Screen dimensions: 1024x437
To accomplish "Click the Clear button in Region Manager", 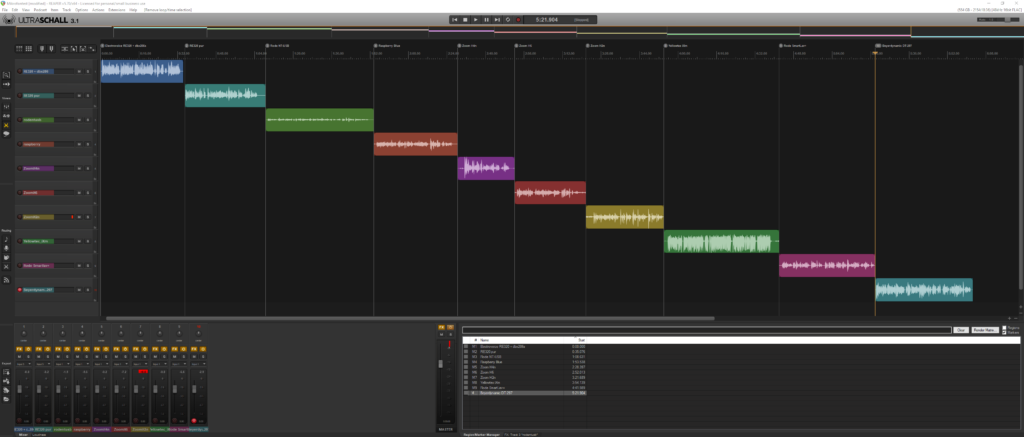I will 961,330.
